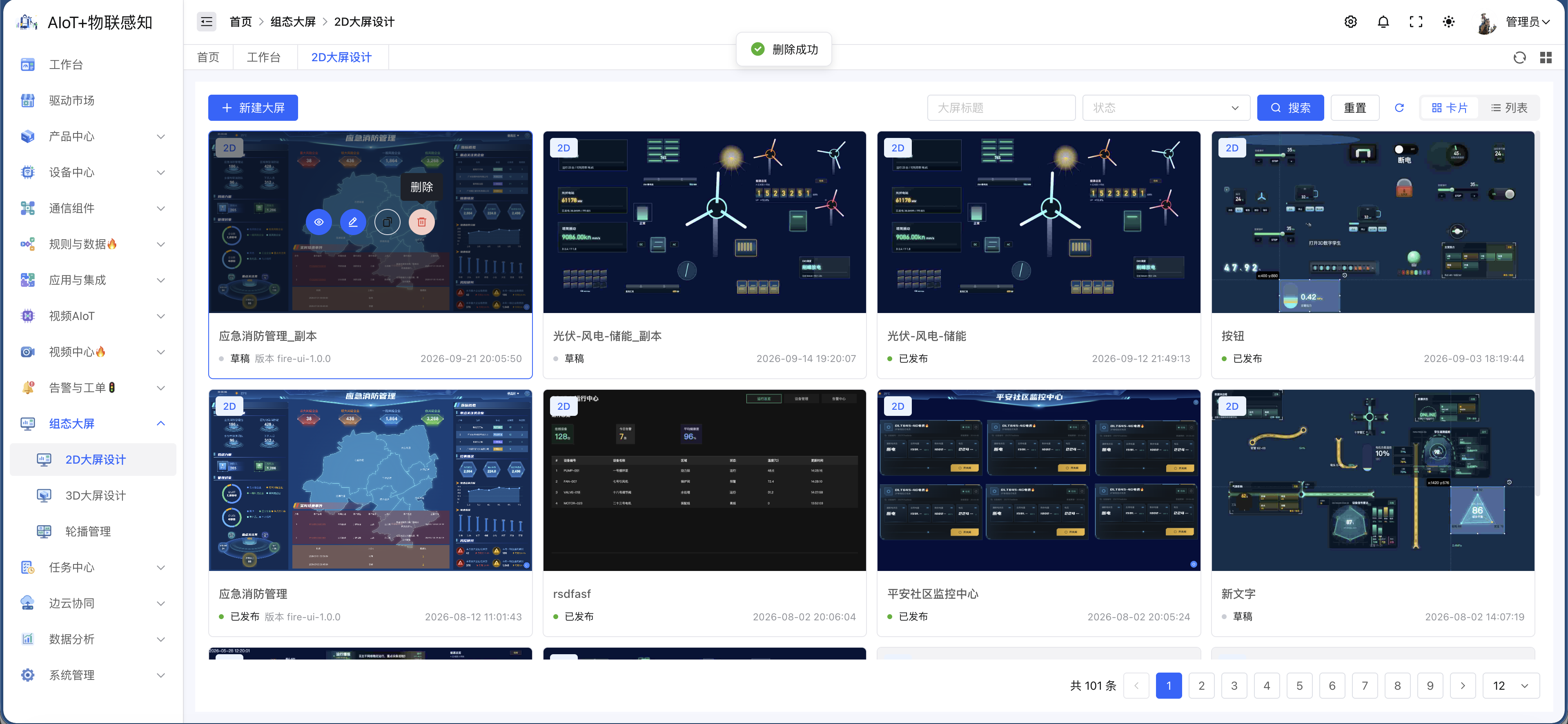Expand the 设备中心 sidebar menu
The height and width of the screenshot is (724, 1568).
tap(91, 172)
